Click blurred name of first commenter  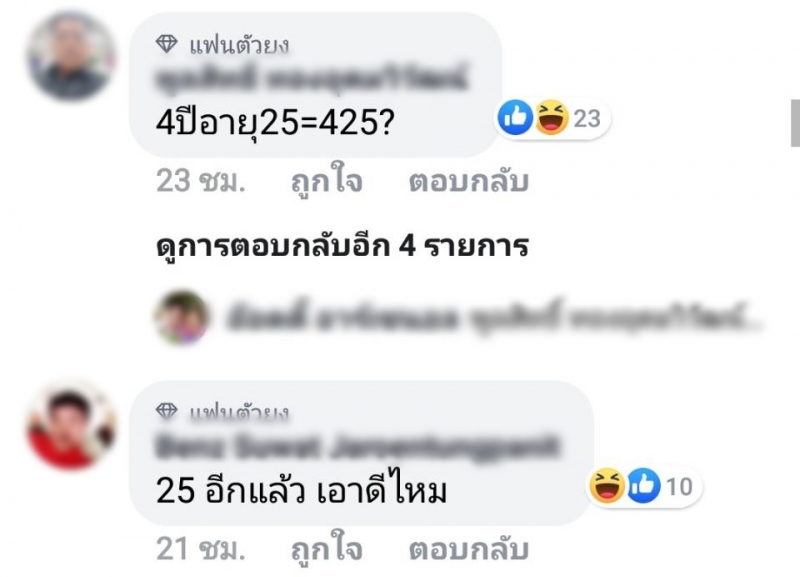tap(311, 80)
